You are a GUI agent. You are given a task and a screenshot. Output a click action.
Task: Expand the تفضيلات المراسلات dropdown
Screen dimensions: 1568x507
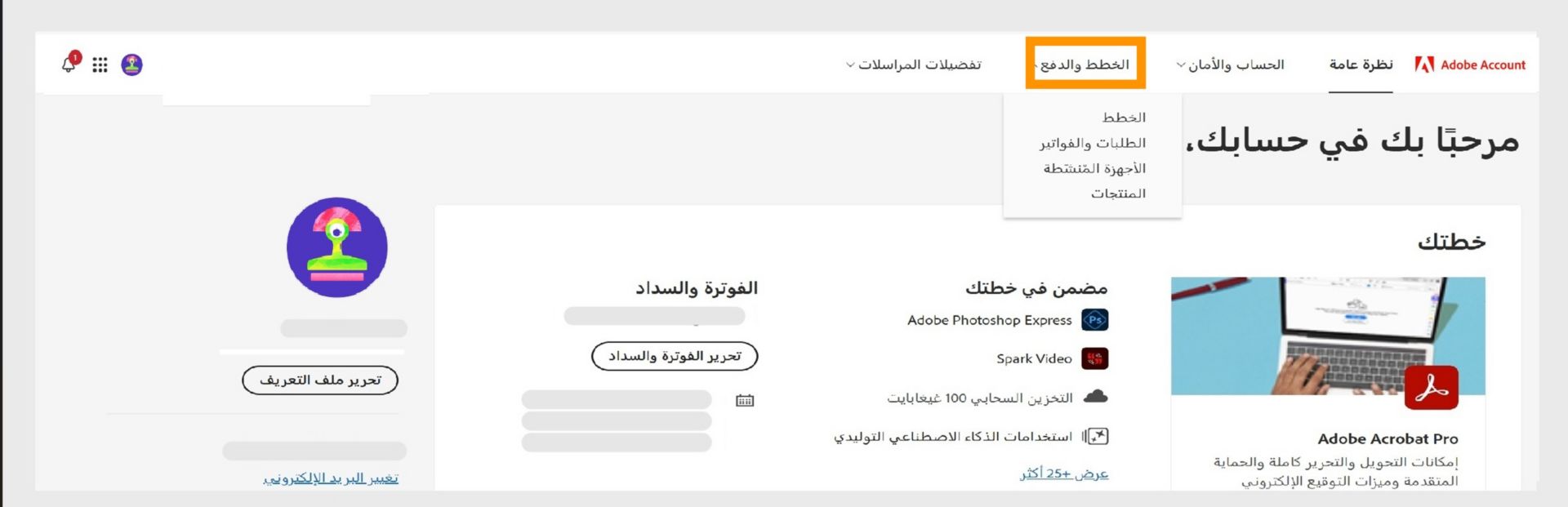point(914,64)
